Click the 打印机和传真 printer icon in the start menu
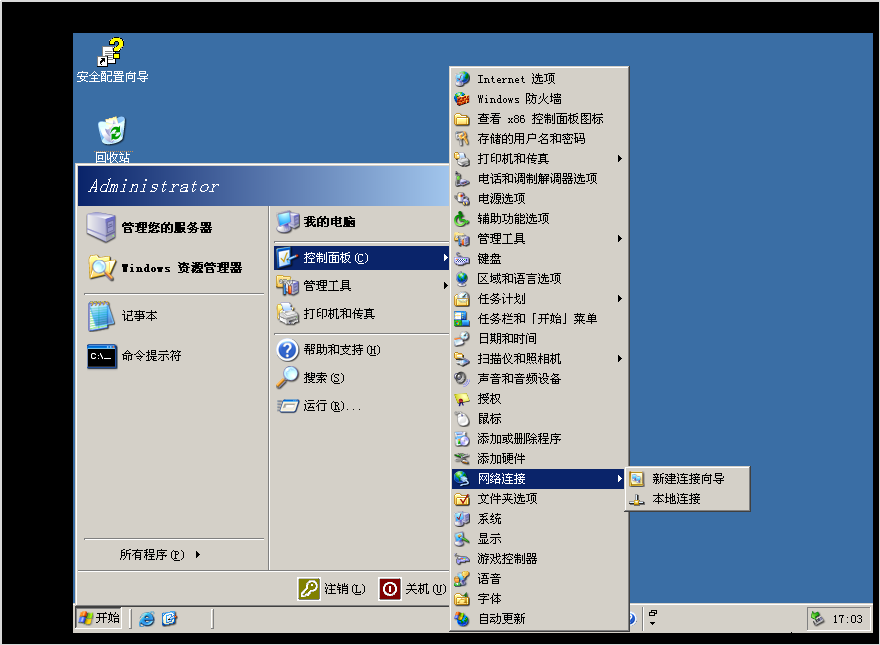 coord(288,314)
